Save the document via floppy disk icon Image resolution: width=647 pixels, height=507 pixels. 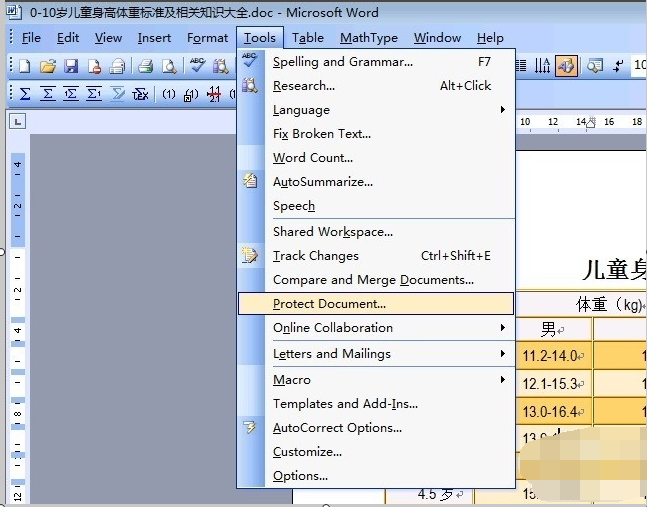click(x=71, y=66)
